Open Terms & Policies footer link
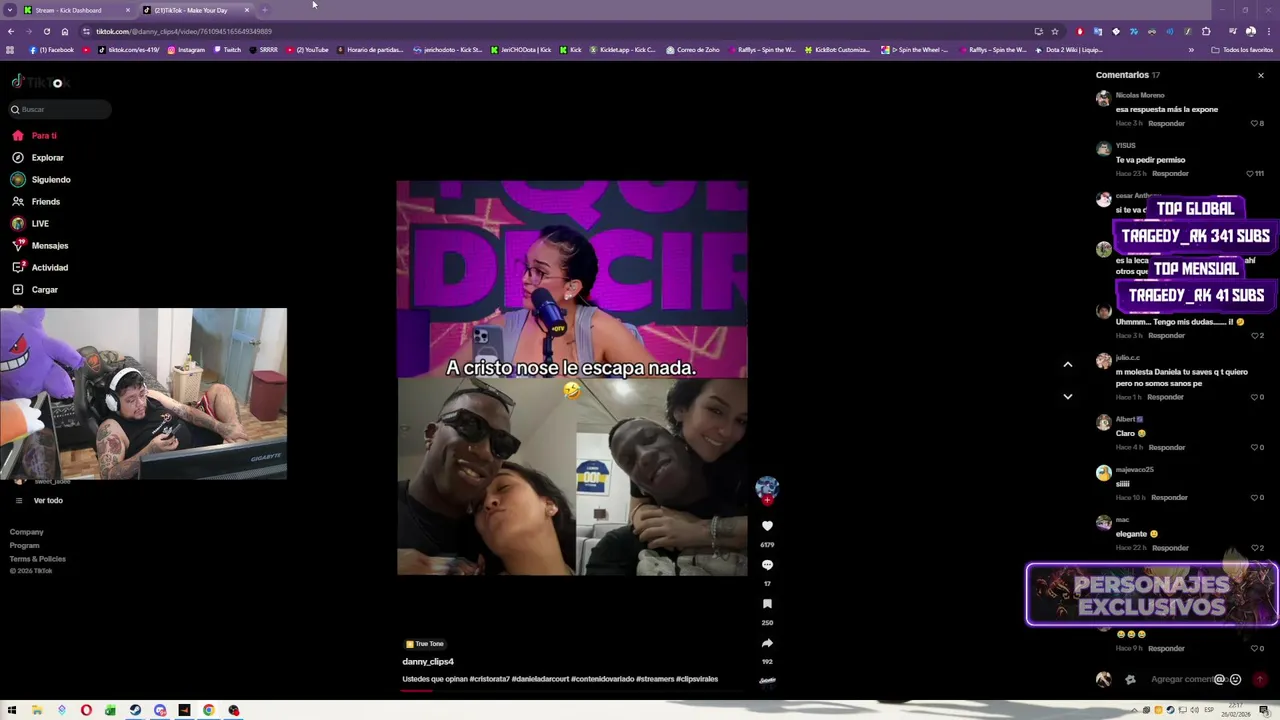The width and height of the screenshot is (1280, 720). [37, 558]
